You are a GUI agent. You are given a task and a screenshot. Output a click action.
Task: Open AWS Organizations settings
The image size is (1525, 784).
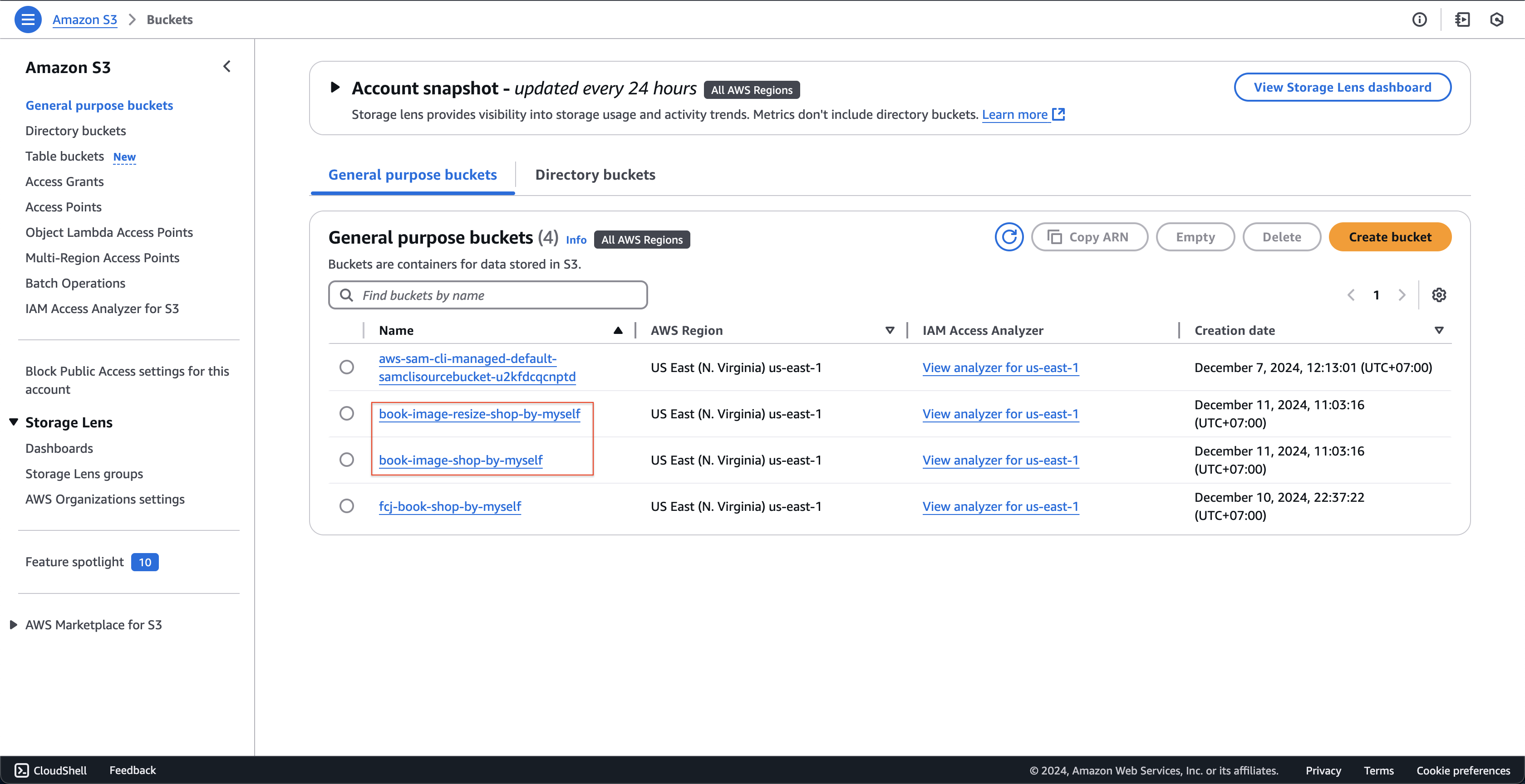105,500
